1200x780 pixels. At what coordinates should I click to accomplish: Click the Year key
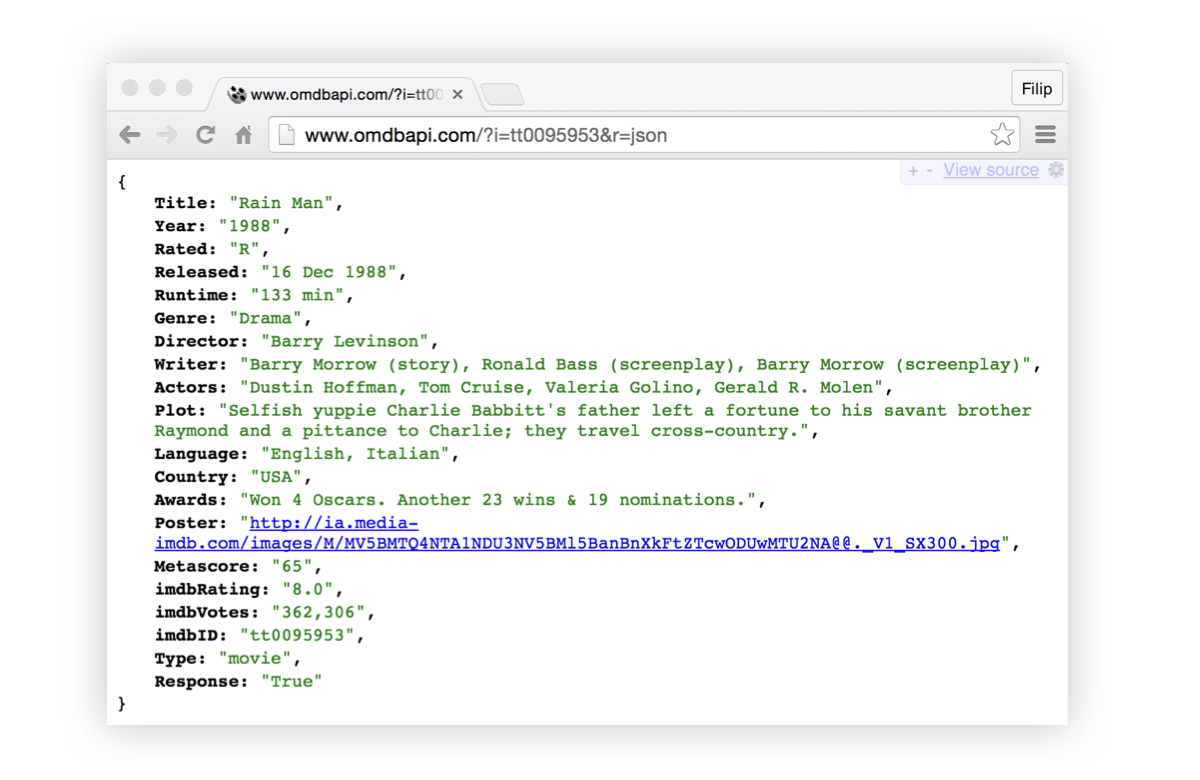click(181, 226)
